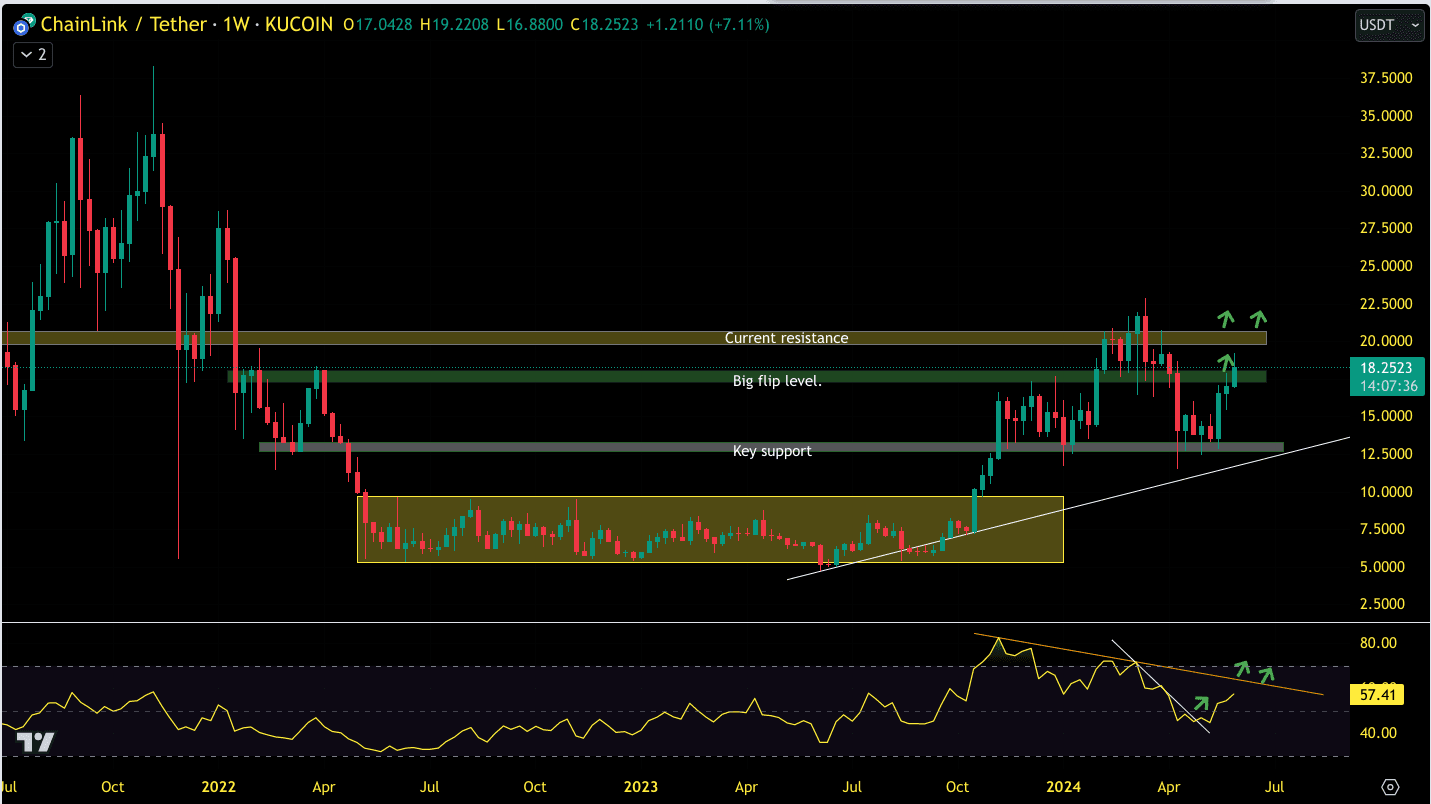Click the RSI value tag 57.41
Image resolution: width=1431 pixels, height=804 pixels.
pos(1377,694)
